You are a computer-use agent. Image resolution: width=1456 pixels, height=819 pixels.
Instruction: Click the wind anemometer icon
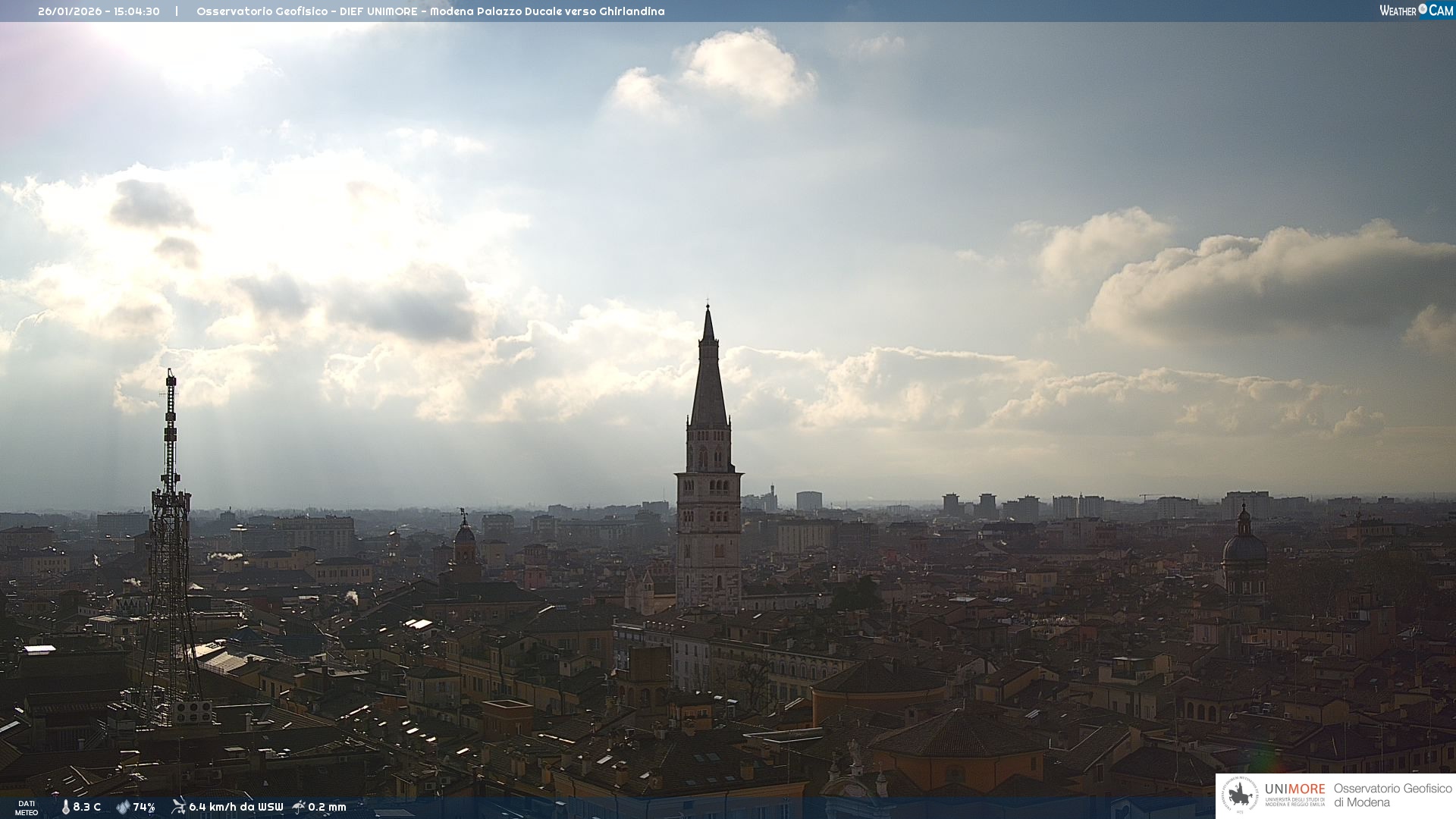pos(178,806)
